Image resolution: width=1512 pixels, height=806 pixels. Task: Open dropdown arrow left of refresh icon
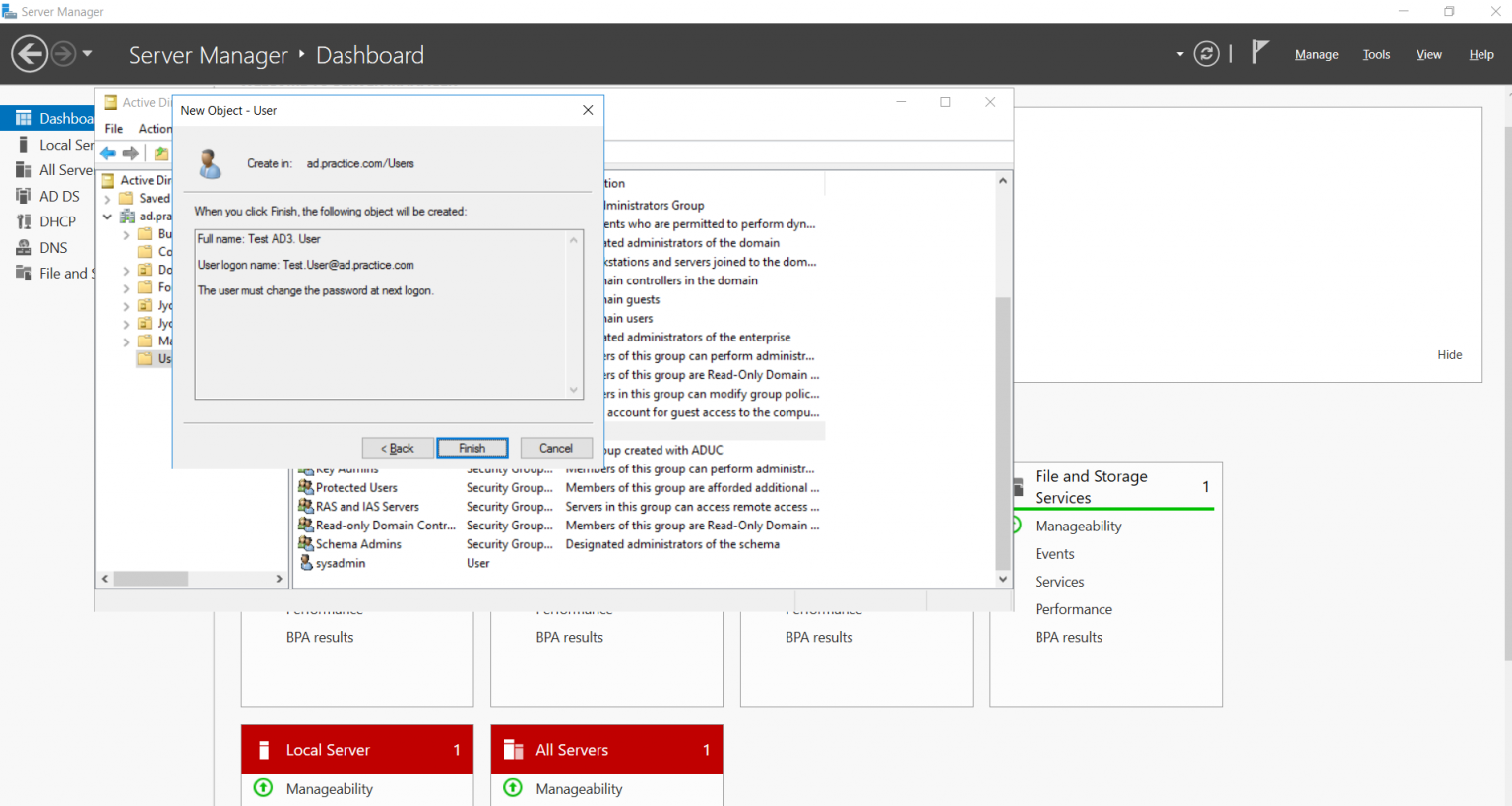(x=1180, y=55)
